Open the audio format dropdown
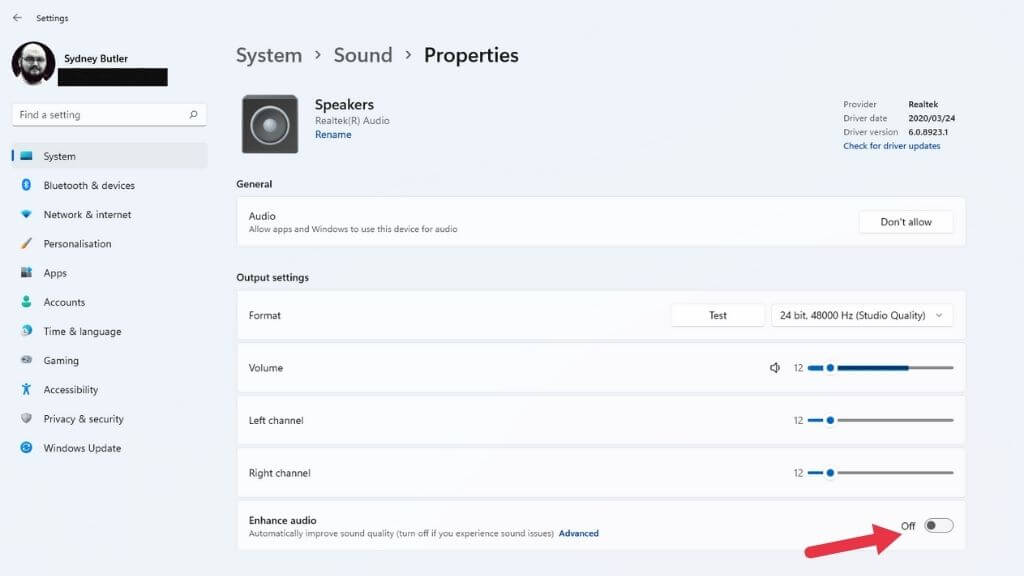1024x576 pixels. 861,316
